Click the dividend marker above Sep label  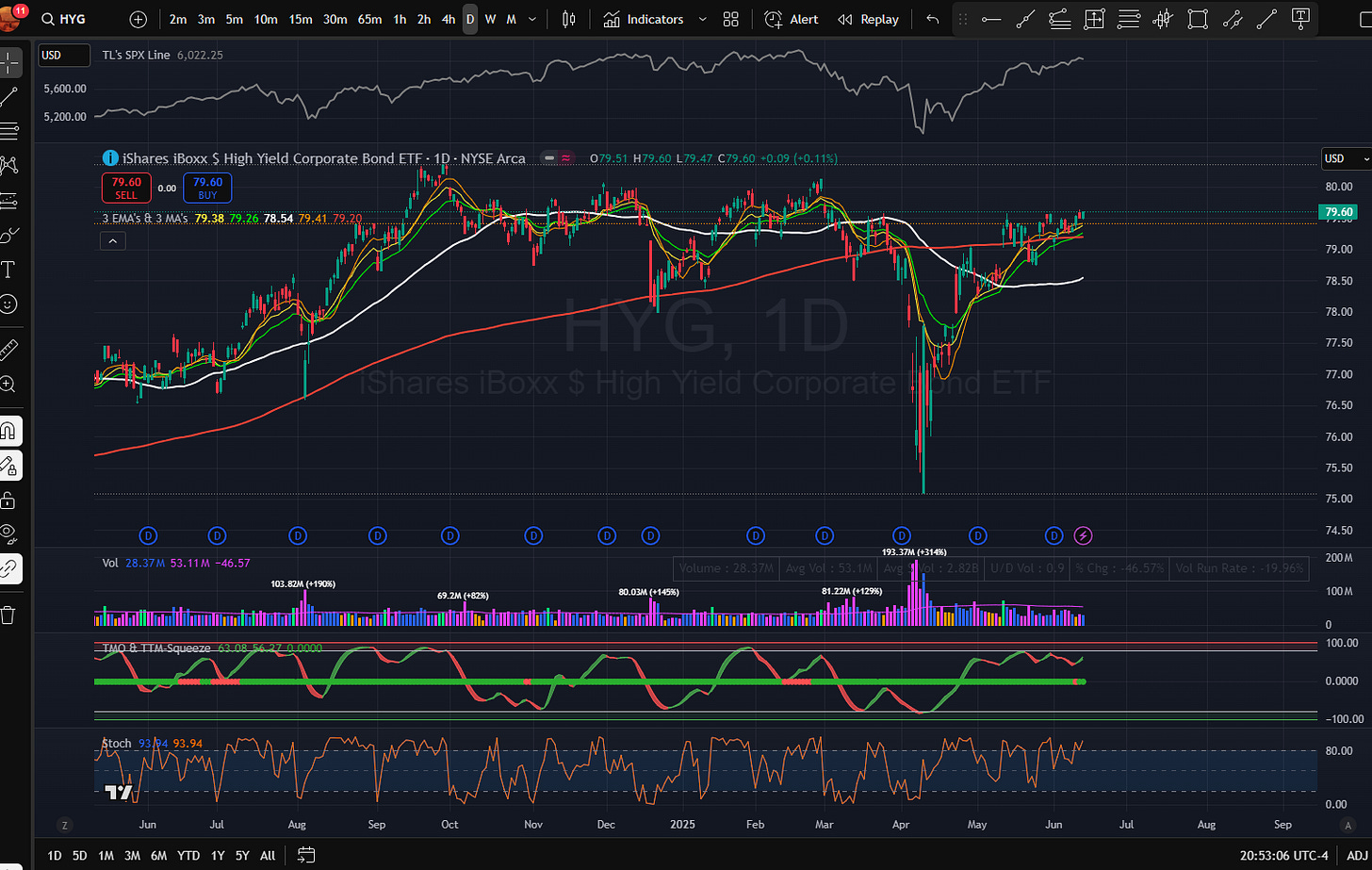pos(377,535)
